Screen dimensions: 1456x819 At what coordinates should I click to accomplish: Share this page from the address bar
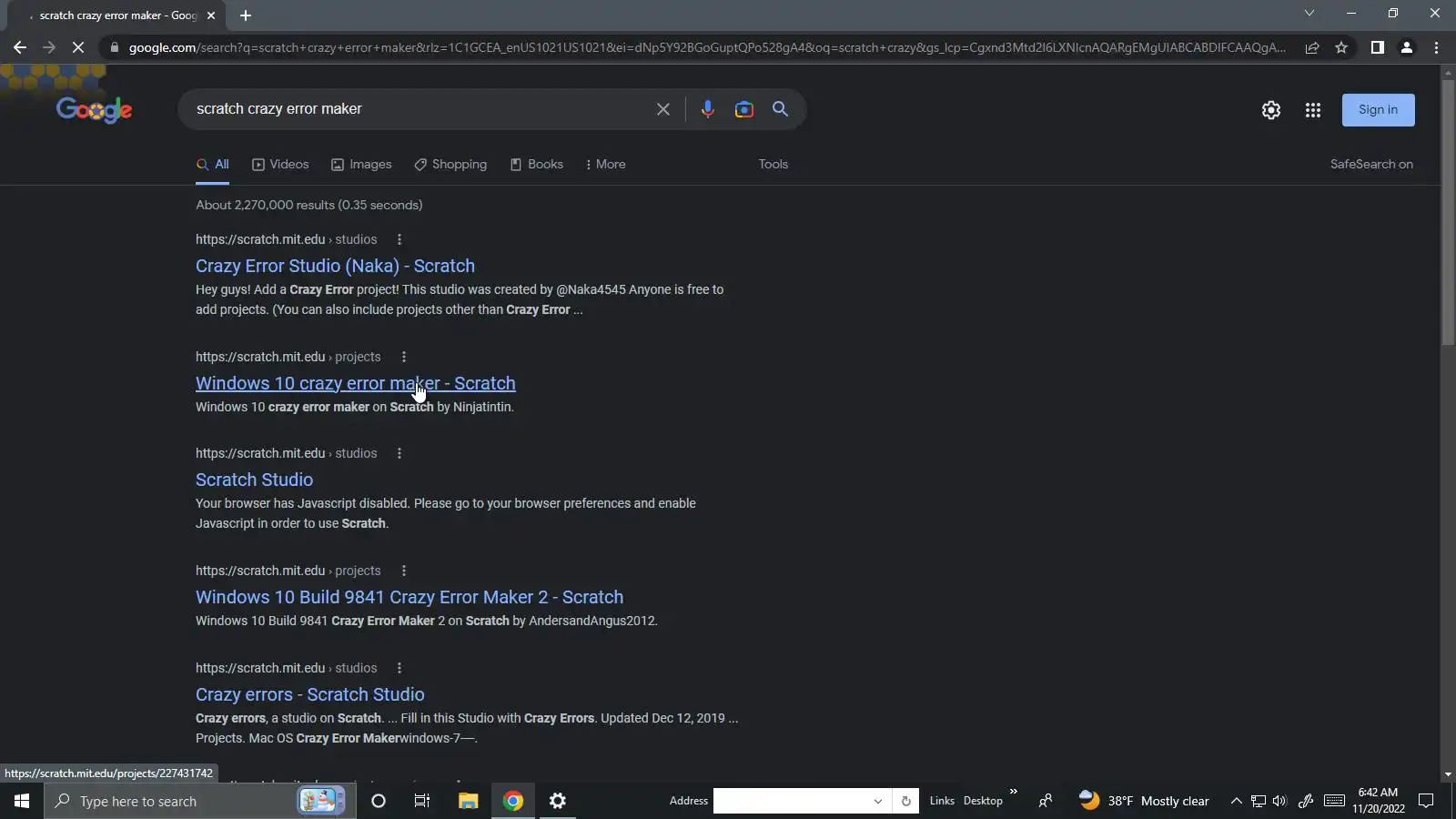[x=1312, y=47]
